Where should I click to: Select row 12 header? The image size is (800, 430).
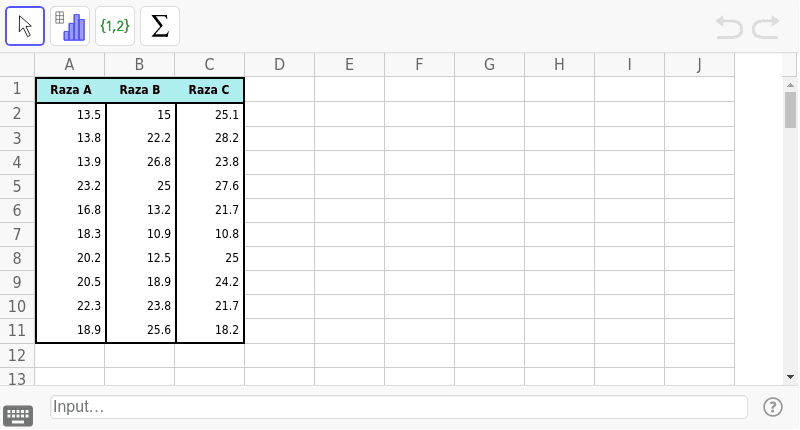17,356
